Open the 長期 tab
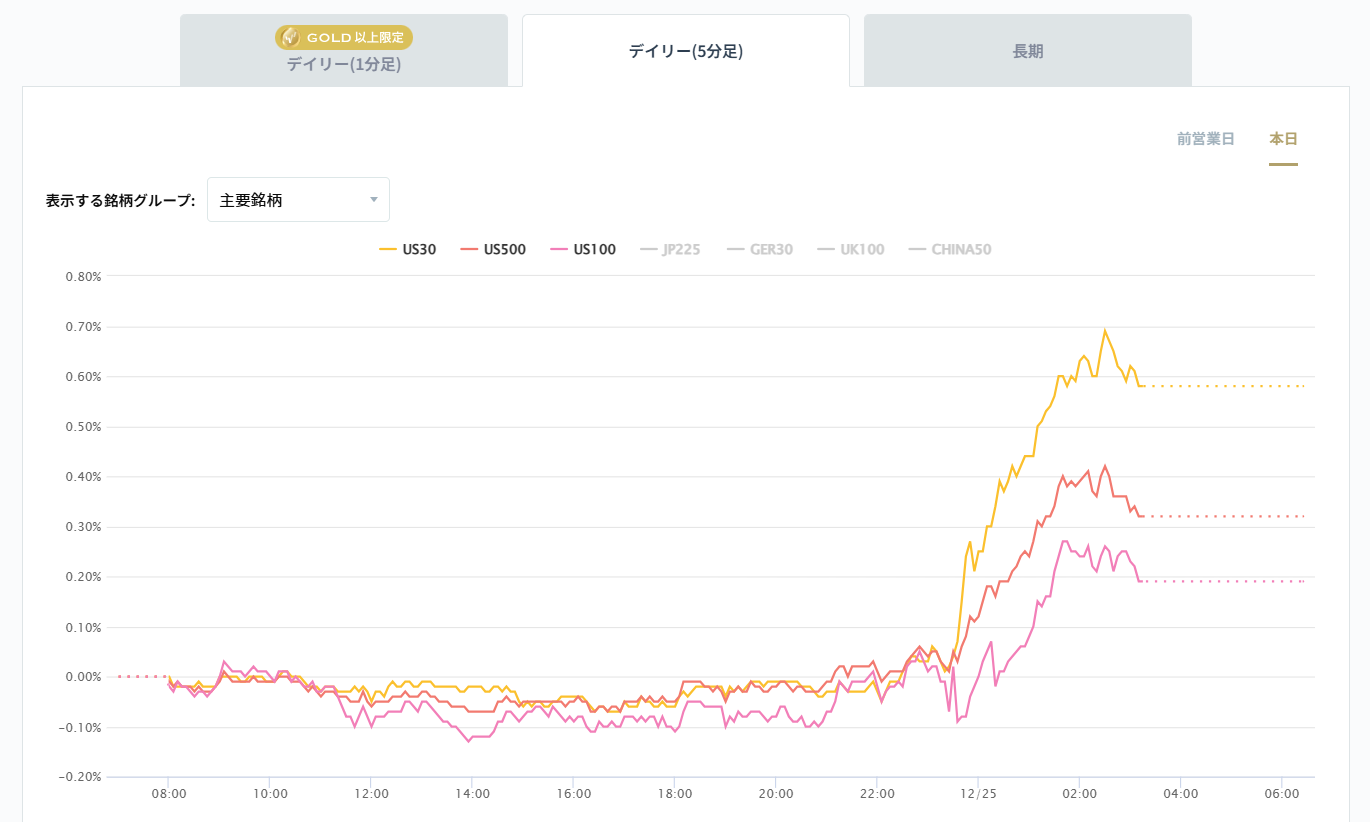Viewport: 1370px width, 822px height. pos(1028,51)
